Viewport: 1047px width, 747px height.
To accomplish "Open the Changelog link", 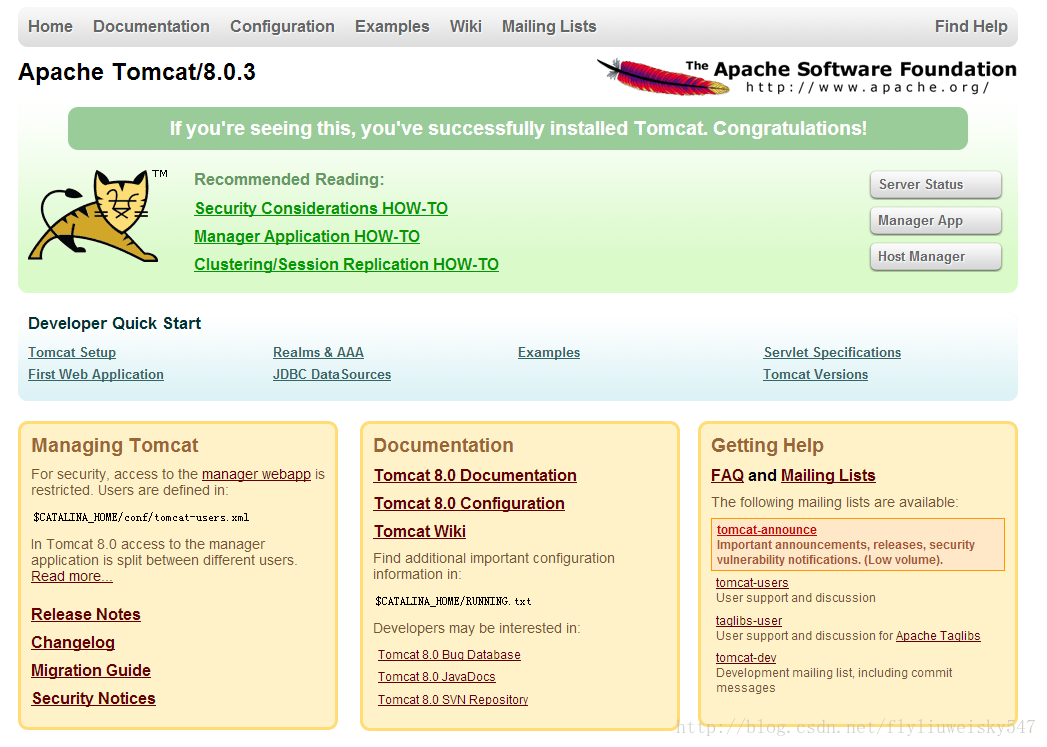I will point(73,642).
